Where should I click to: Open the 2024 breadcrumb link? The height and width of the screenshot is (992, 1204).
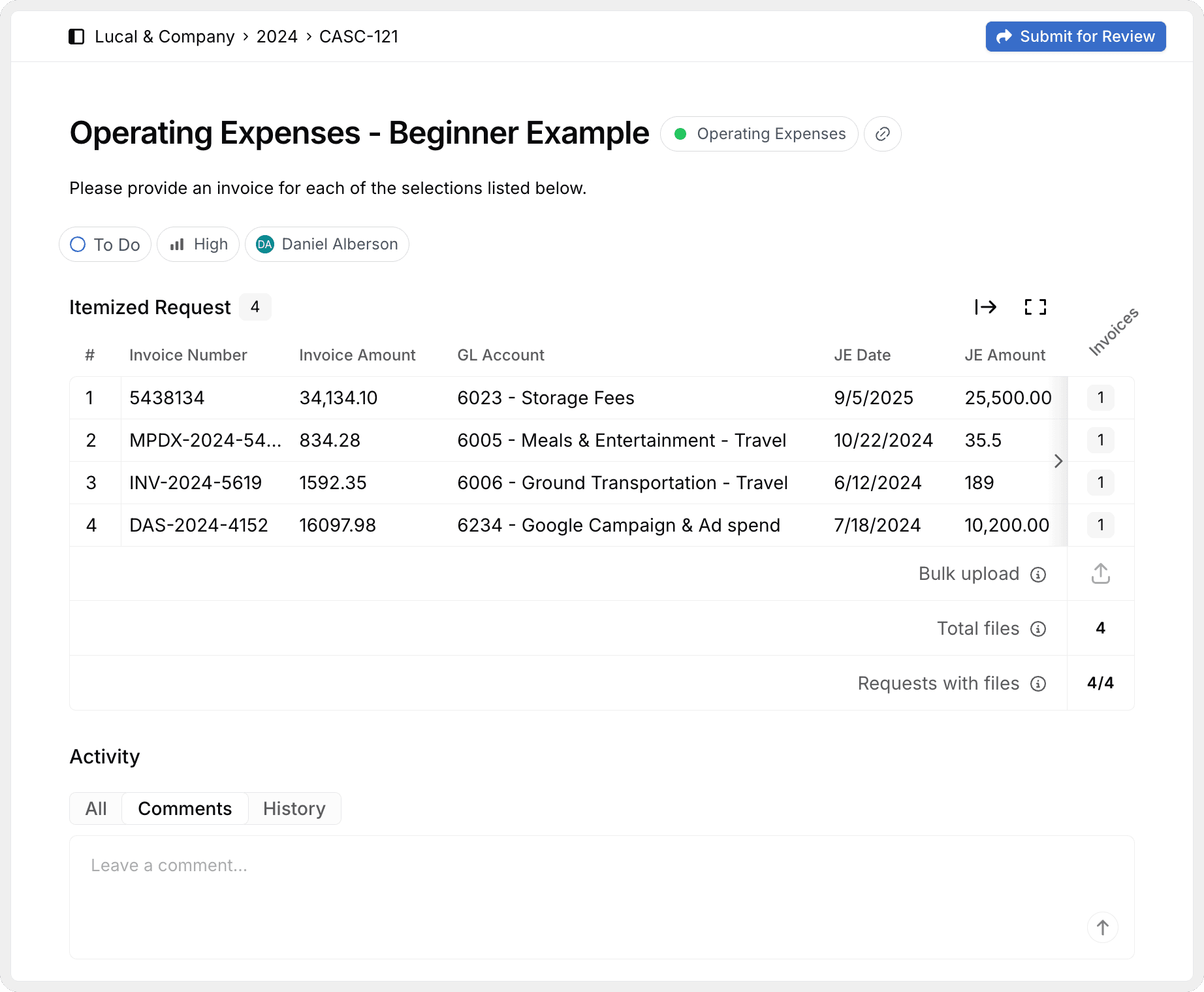(x=277, y=37)
